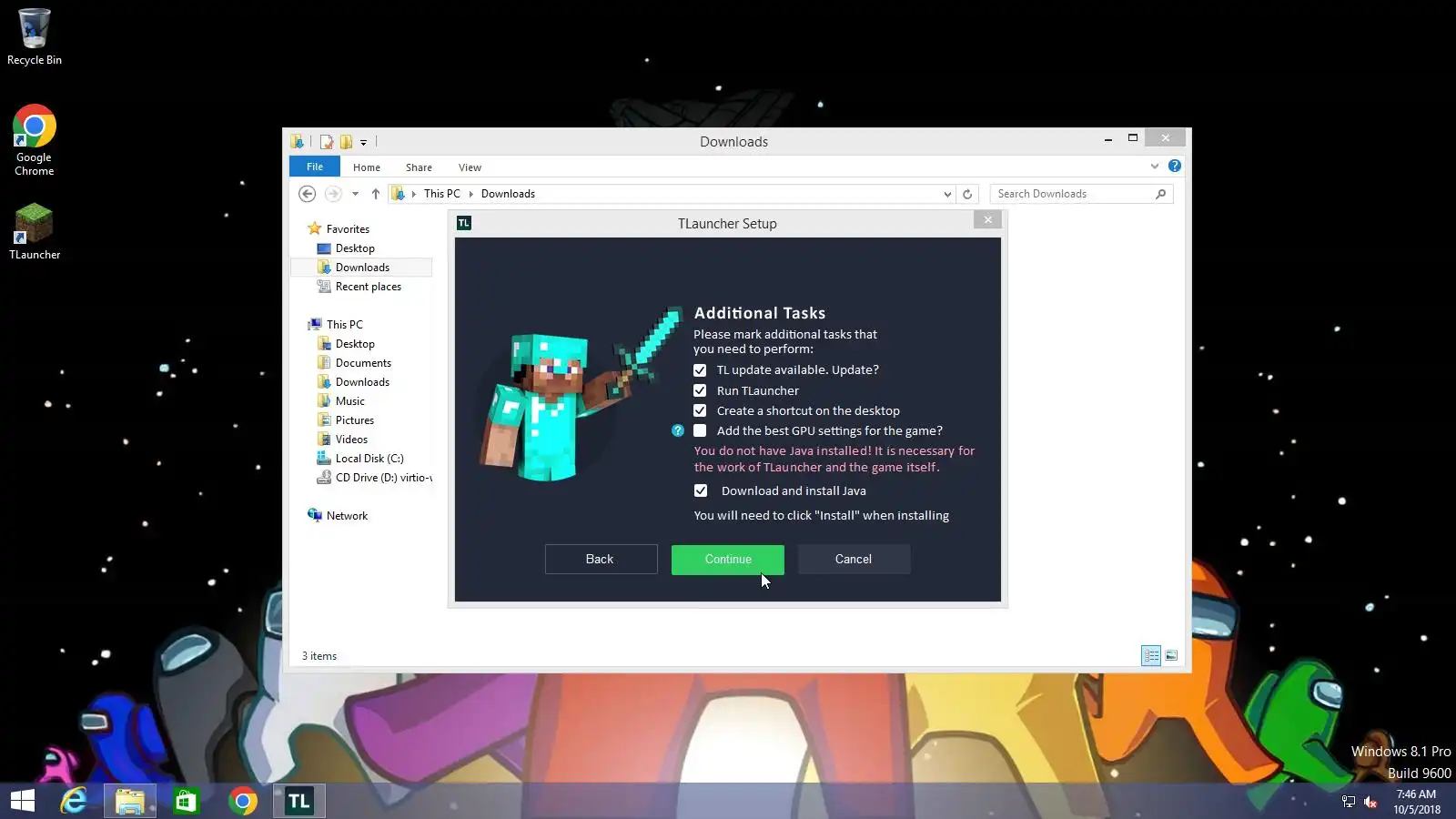
Task: Click the Continue button in setup
Action: (x=728, y=560)
